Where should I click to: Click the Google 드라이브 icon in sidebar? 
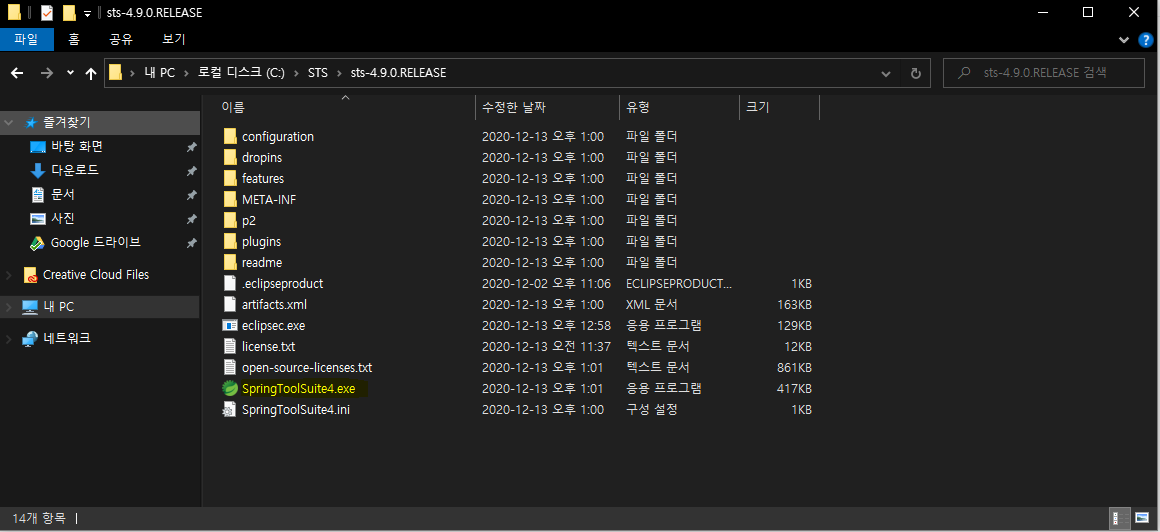pos(38,243)
